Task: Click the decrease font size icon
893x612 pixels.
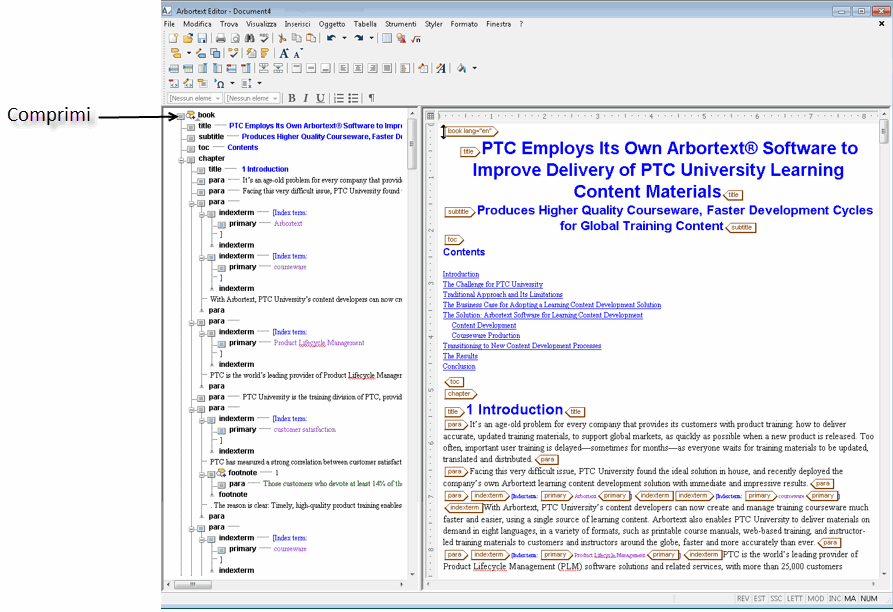Action: tap(297, 54)
